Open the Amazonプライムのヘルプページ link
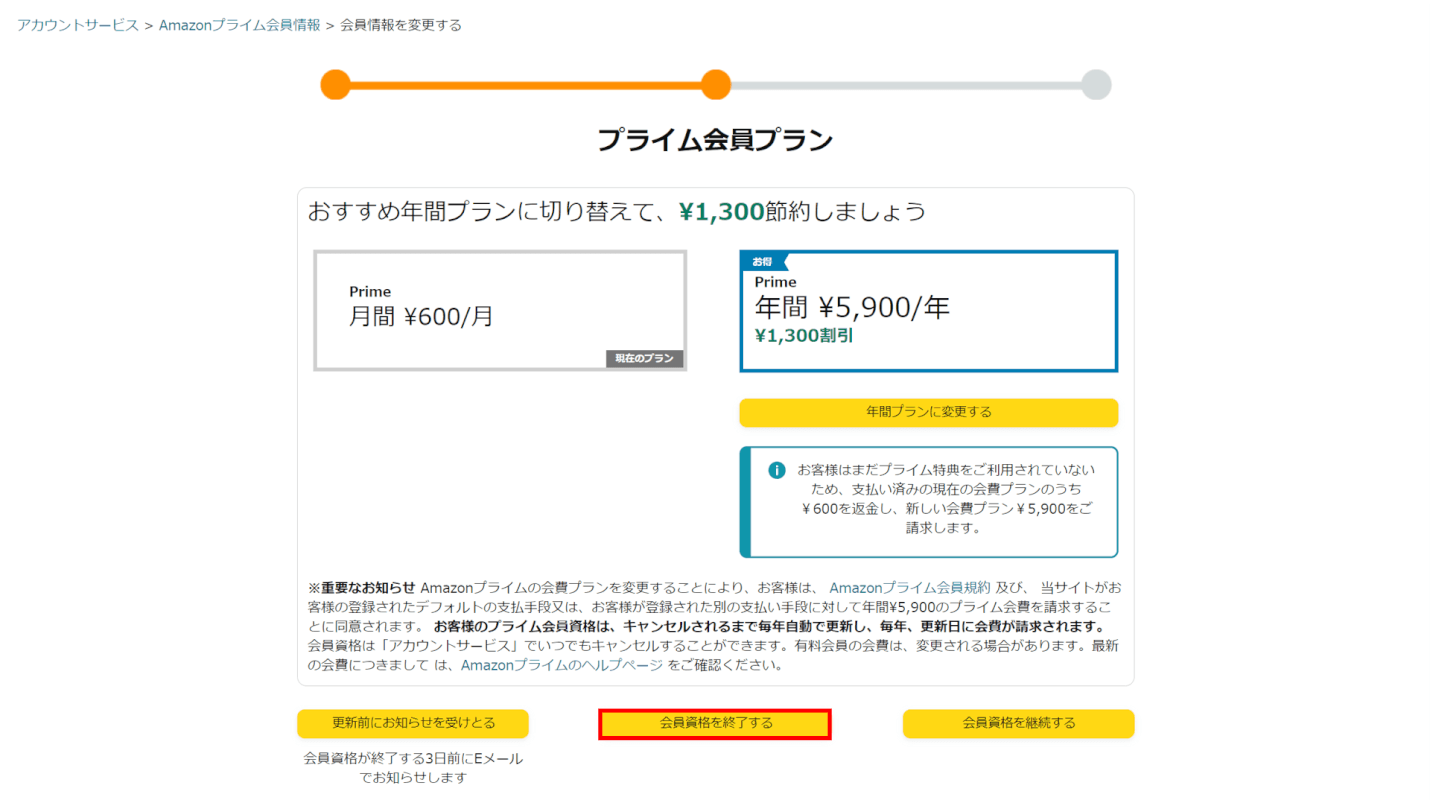 point(562,665)
